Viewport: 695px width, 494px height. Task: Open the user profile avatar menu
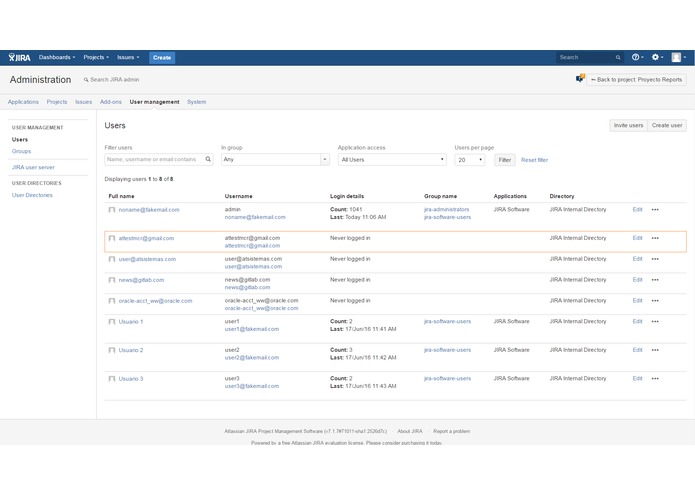[678, 57]
